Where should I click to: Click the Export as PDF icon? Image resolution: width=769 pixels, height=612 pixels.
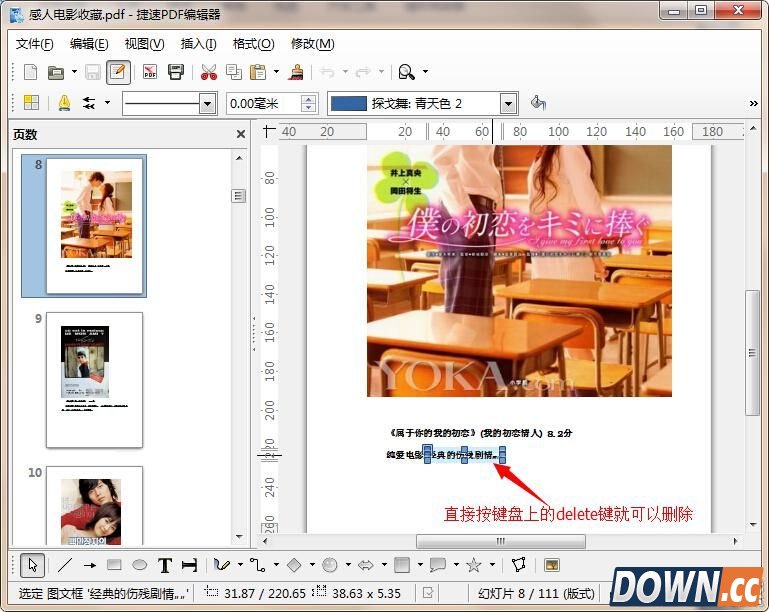tap(150, 72)
